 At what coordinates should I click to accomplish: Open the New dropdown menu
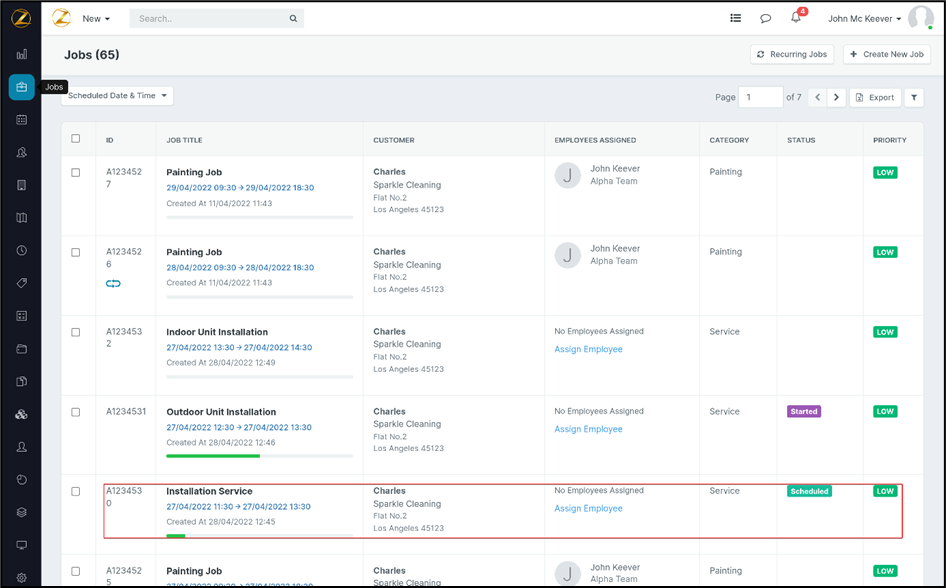pyautogui.click(x=96, y=18)
